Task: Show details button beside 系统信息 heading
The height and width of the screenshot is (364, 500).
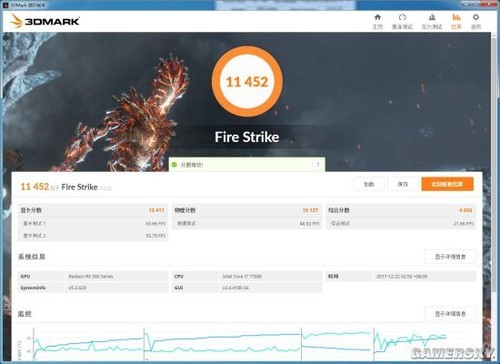Action: point(450,257)
